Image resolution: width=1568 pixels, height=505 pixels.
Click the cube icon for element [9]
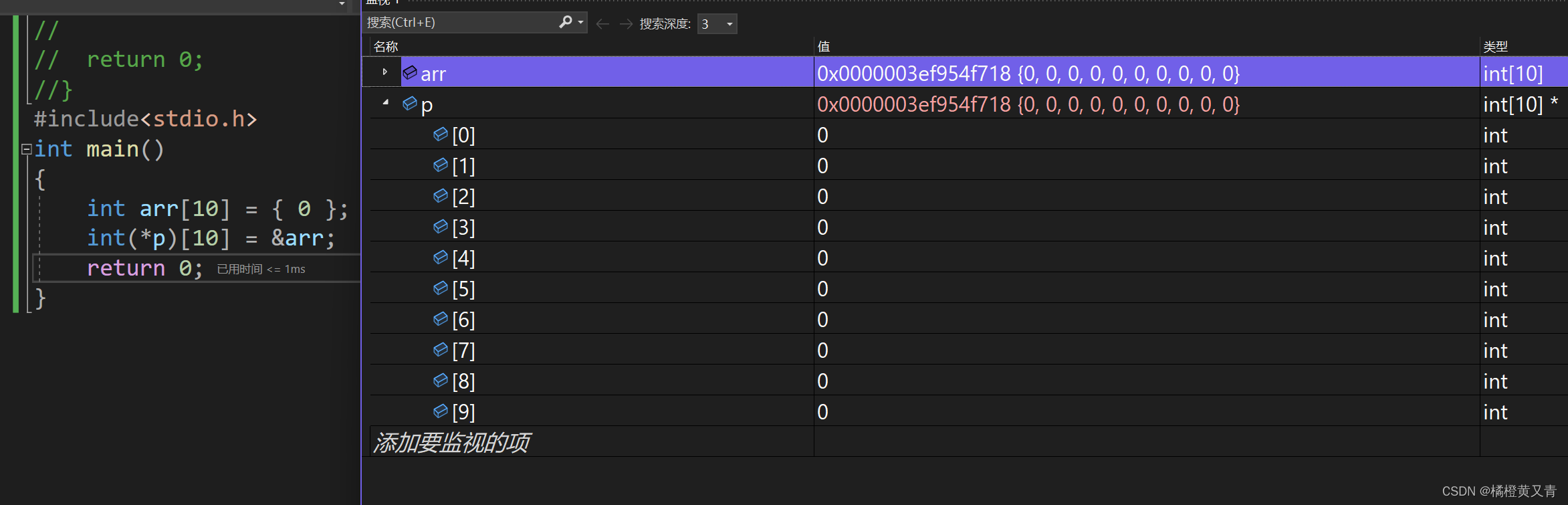441,411
